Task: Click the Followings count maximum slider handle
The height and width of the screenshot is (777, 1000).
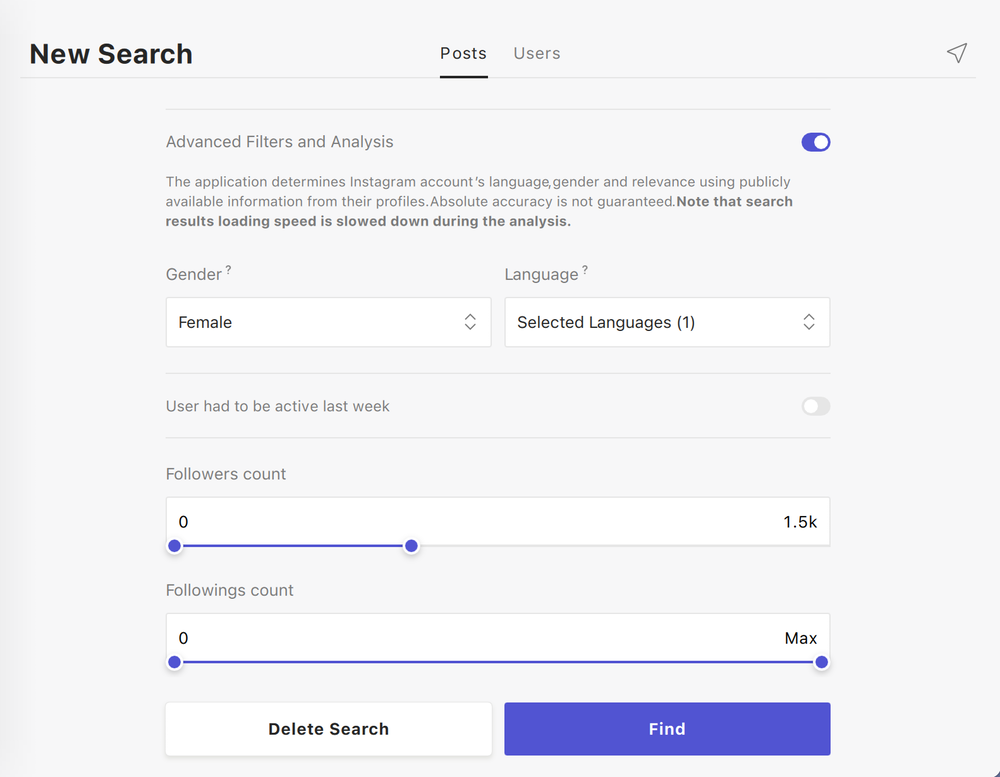Action: [822, 662]
